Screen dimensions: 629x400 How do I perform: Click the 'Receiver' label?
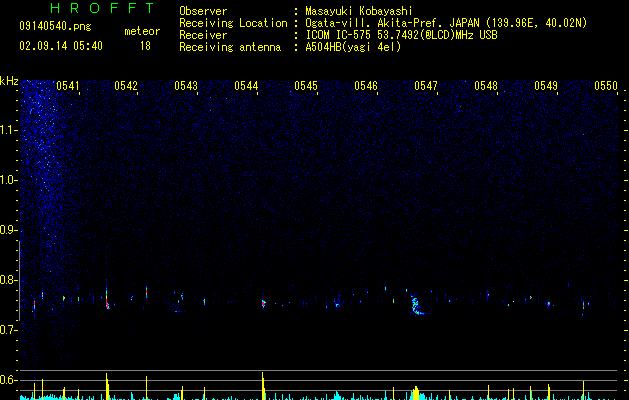tap(203, 35)
